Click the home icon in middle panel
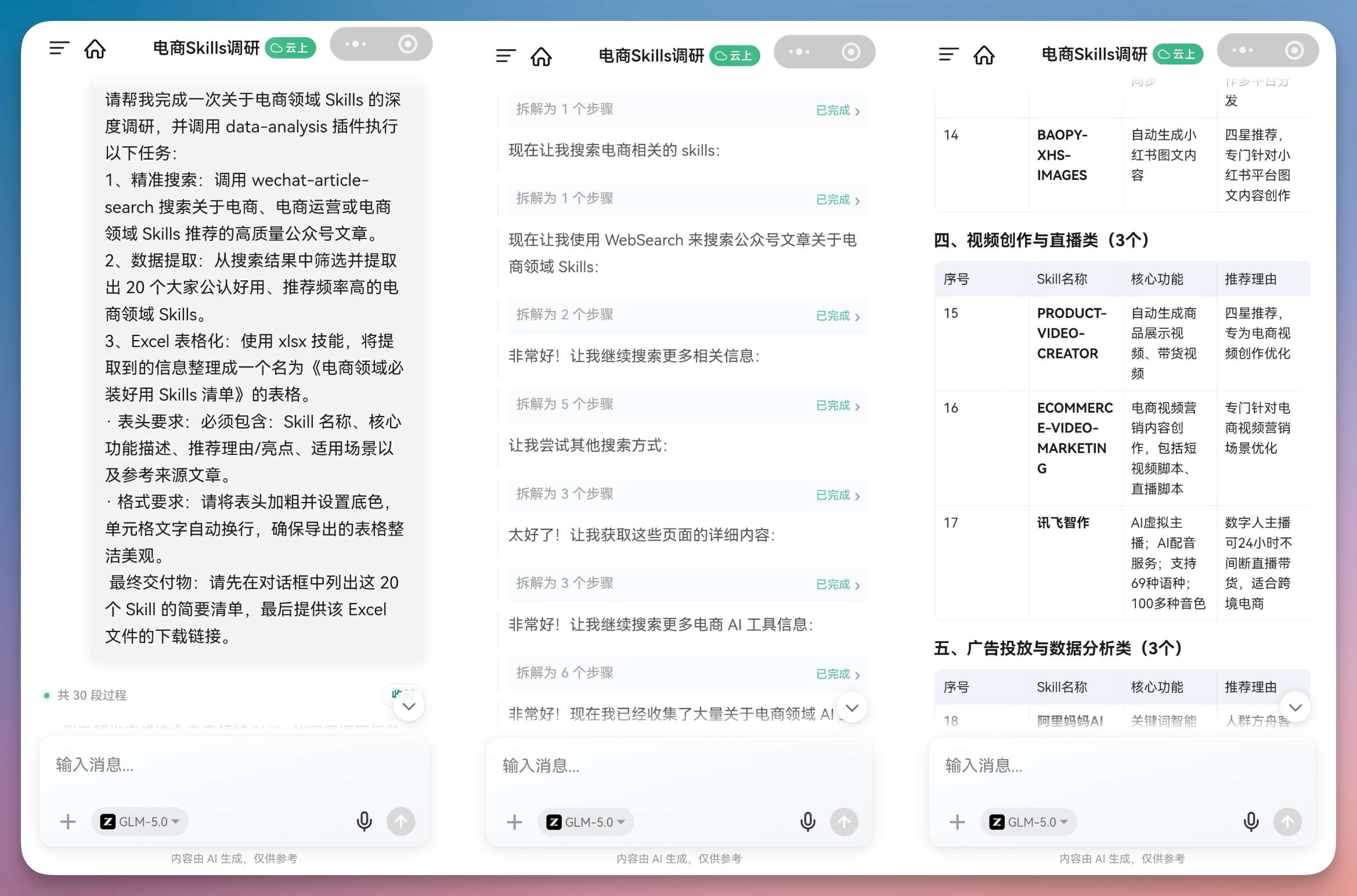 pyautogui.click(x=541, y=56)
